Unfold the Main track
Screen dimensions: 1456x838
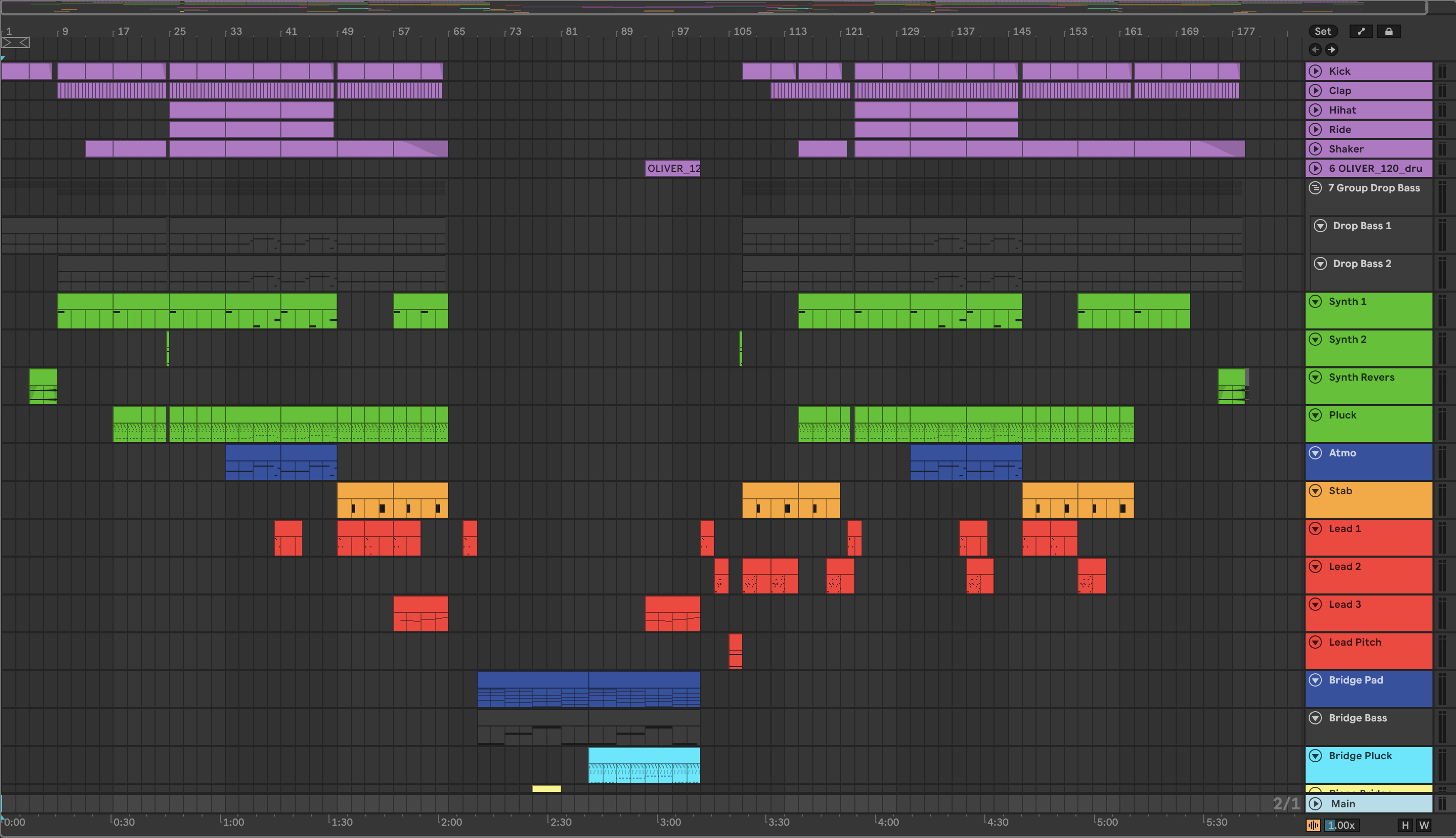click(x=1316, y=804)
